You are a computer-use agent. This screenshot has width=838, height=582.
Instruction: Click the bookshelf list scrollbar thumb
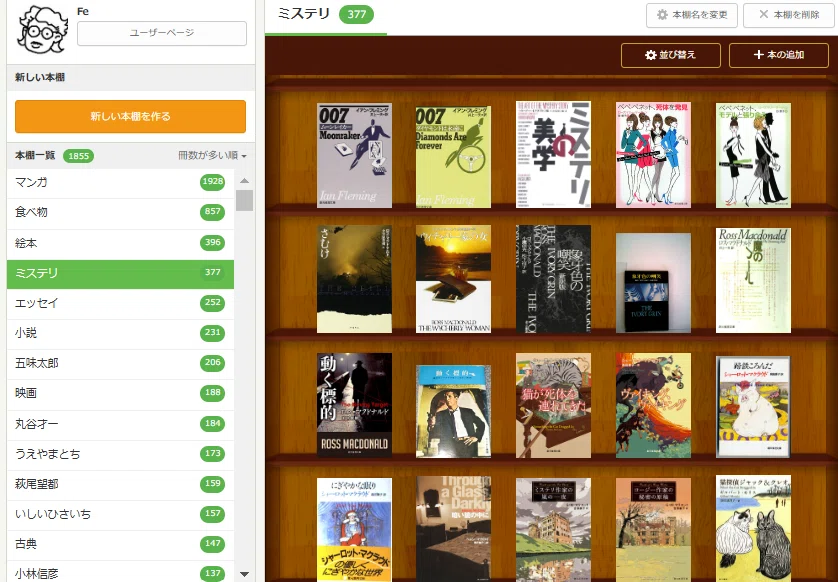[244, 200]
